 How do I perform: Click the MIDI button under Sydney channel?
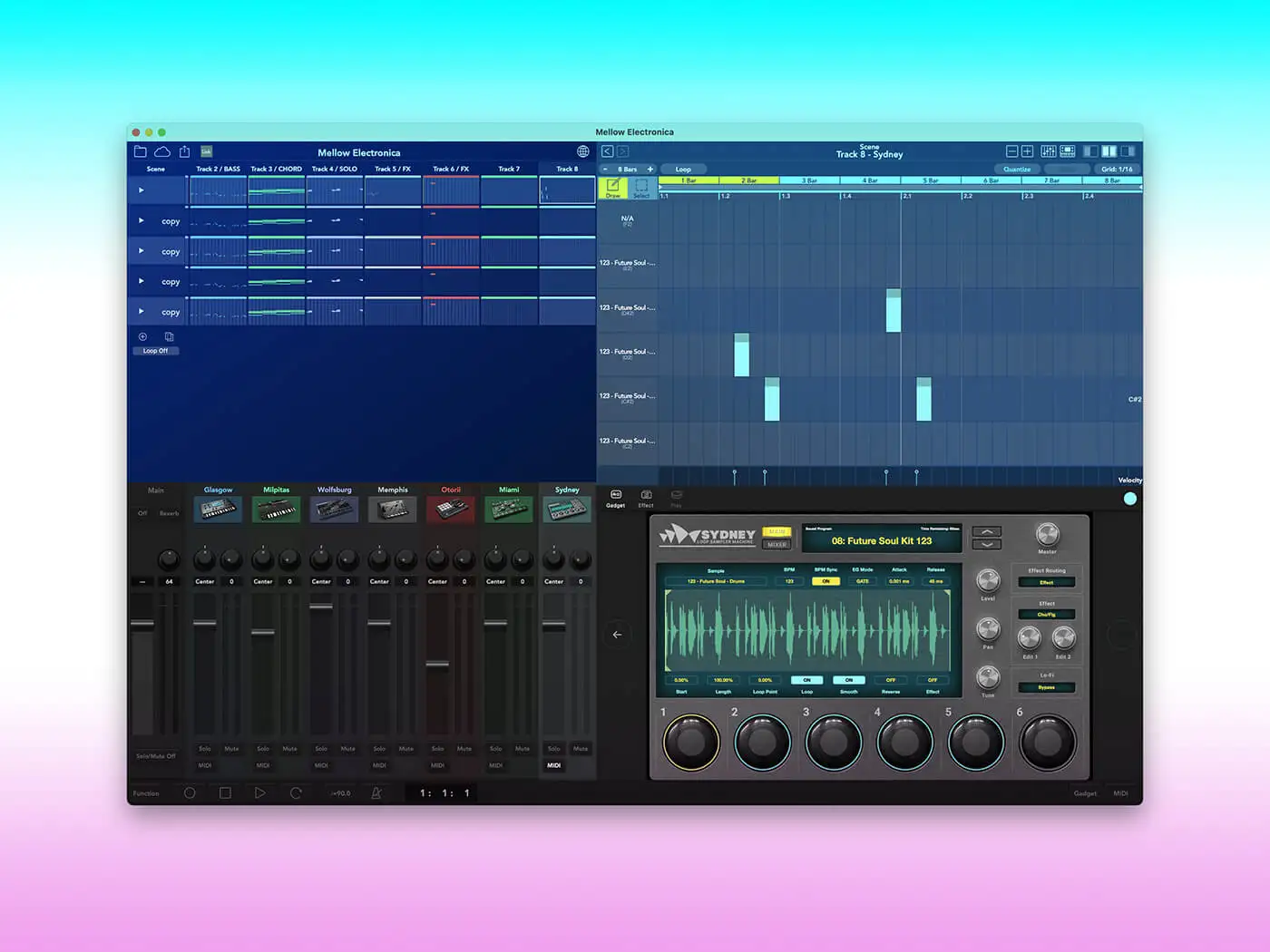tap(553, 765)
